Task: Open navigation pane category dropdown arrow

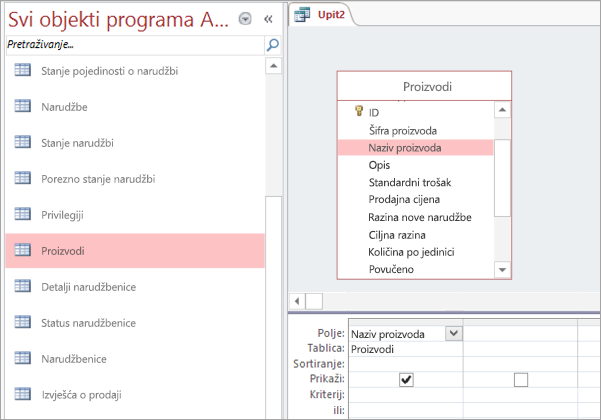Action: pyautogui.click(x=245, y=18)
